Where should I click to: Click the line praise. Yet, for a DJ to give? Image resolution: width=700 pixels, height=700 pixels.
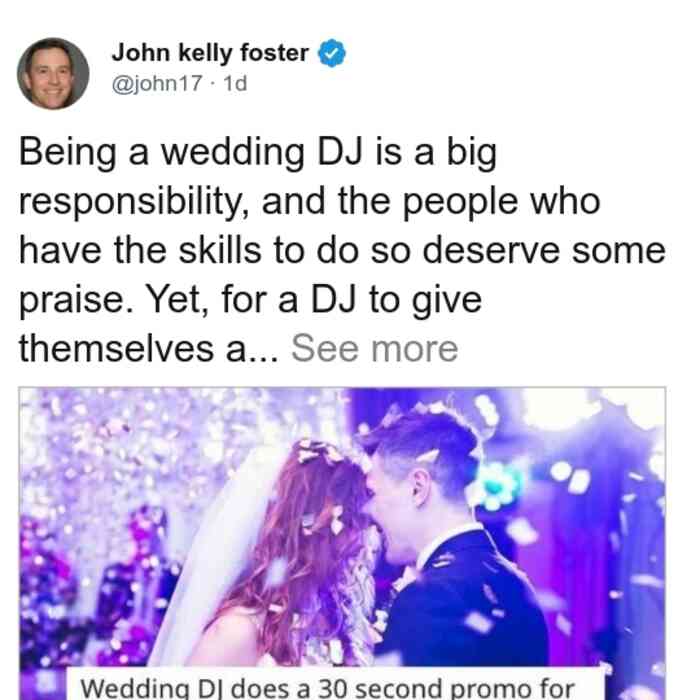tap(250, 300)
